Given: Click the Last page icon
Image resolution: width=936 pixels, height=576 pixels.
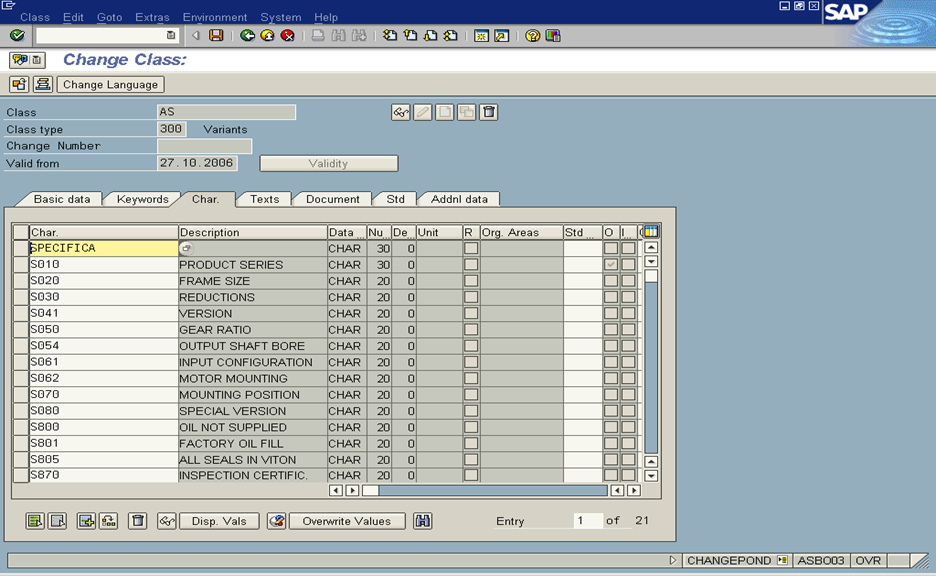Looking at the screenshot, I should point(451,36).
